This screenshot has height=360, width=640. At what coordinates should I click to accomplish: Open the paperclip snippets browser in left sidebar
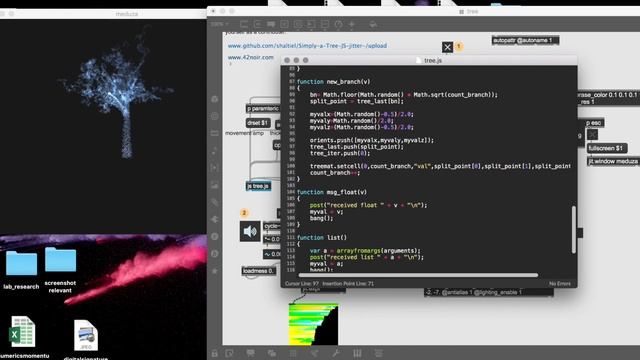pos(215,202)
